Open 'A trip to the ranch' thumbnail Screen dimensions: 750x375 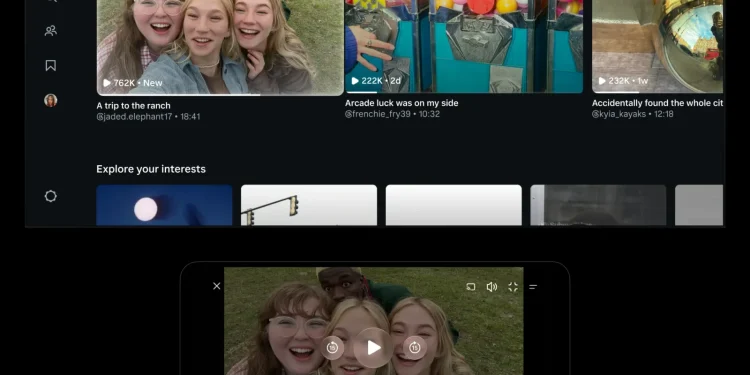[x=221, y=47]
